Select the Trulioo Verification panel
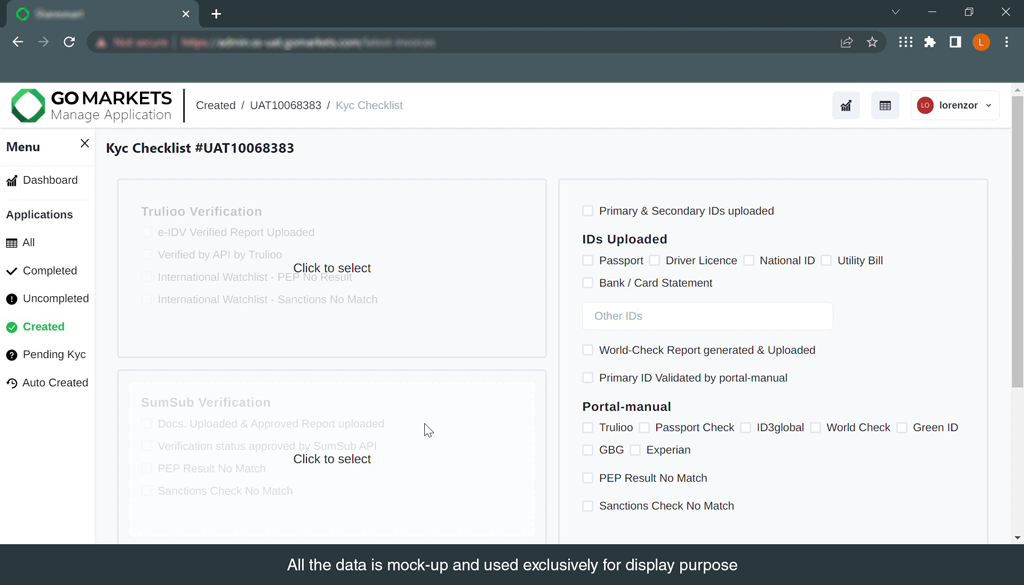This screenshot has width=1024, height=585. [332, 268]
